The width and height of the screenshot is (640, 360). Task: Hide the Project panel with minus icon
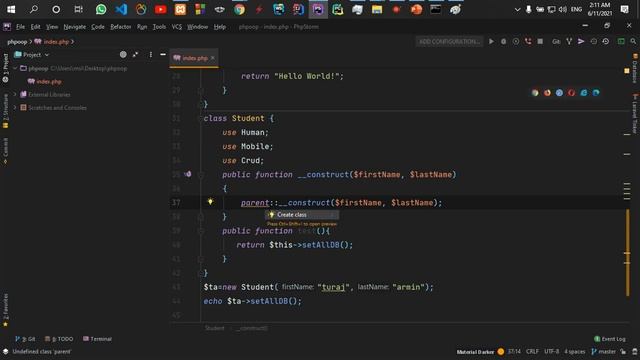pyautogui.click(x=163, y=55)
